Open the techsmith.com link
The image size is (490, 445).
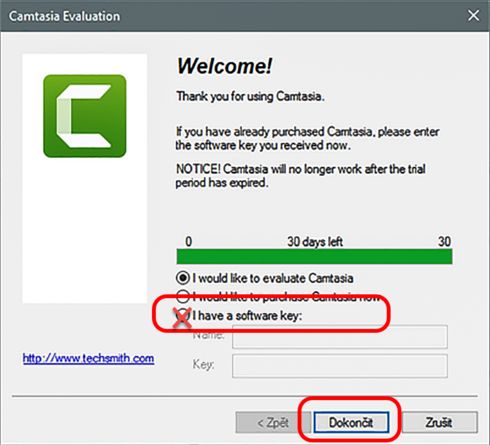(88, 358)
